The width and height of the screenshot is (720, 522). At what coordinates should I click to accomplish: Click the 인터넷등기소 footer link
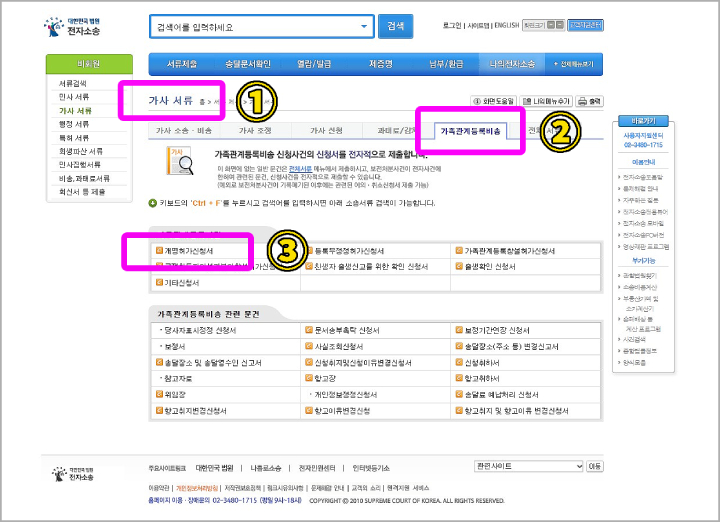(x=371, y=468)
